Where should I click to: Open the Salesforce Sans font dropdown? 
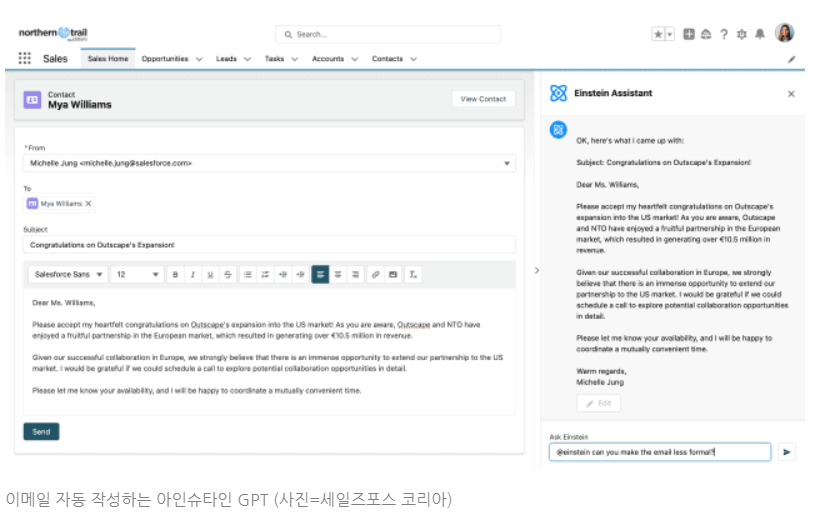tap(68, 274)
